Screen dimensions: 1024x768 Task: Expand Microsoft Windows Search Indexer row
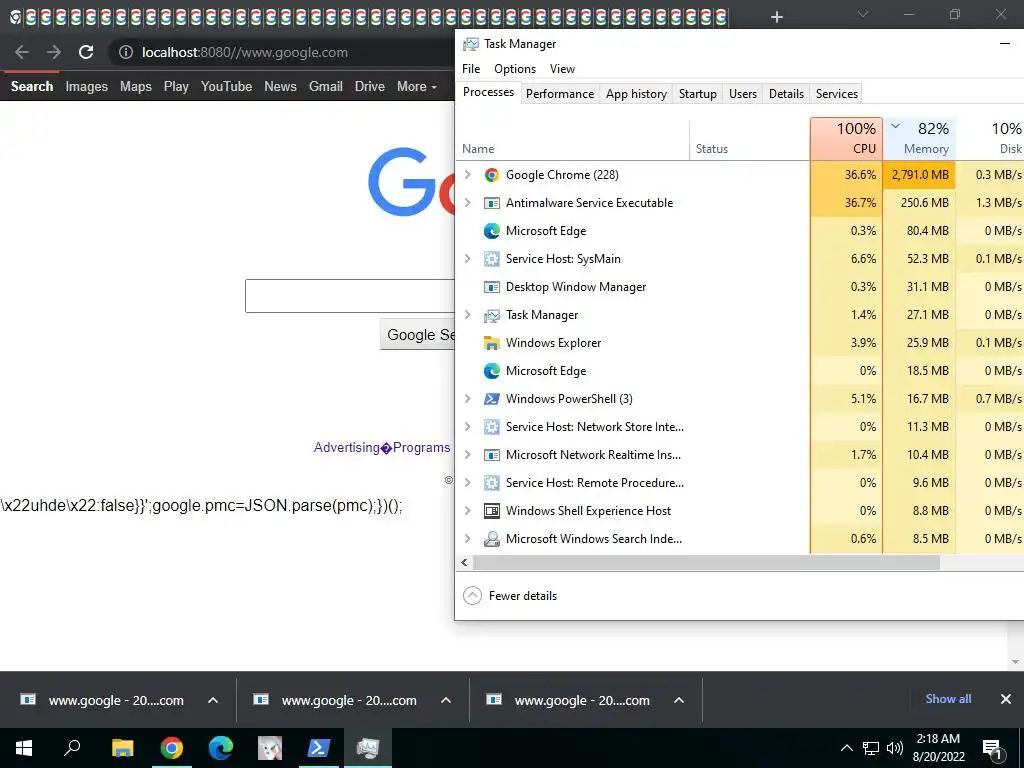(x=468, y=539)
